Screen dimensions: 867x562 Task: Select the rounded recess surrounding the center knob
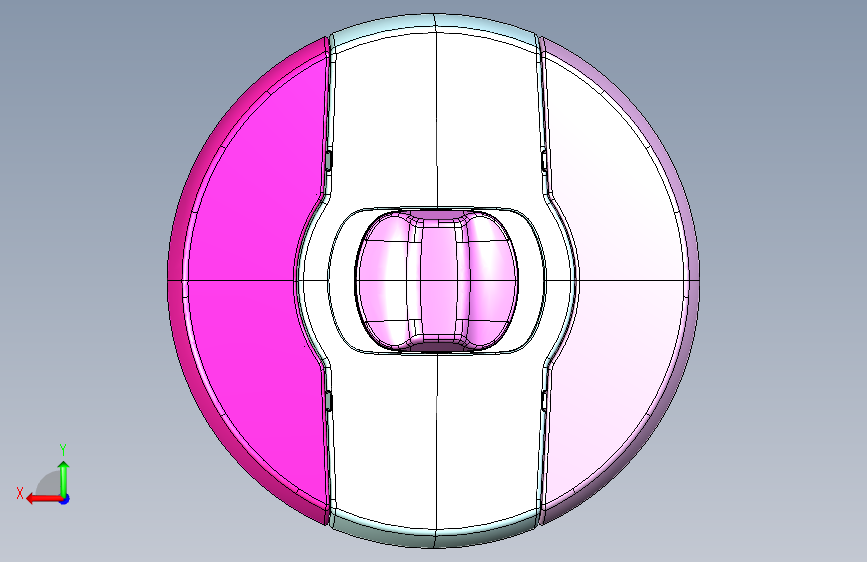[x=341, y=280]
